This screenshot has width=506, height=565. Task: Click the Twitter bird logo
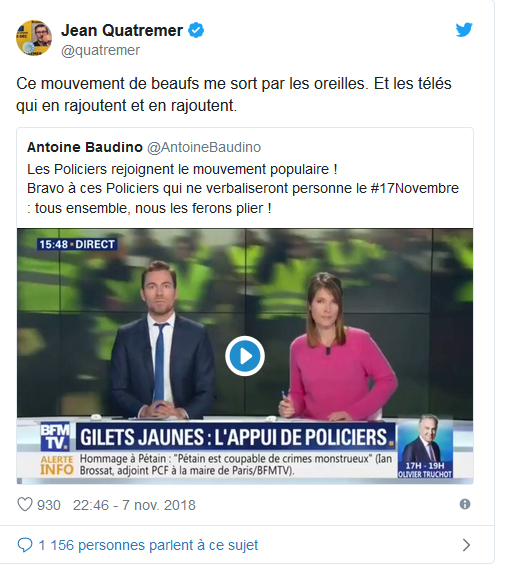point(464,30)
